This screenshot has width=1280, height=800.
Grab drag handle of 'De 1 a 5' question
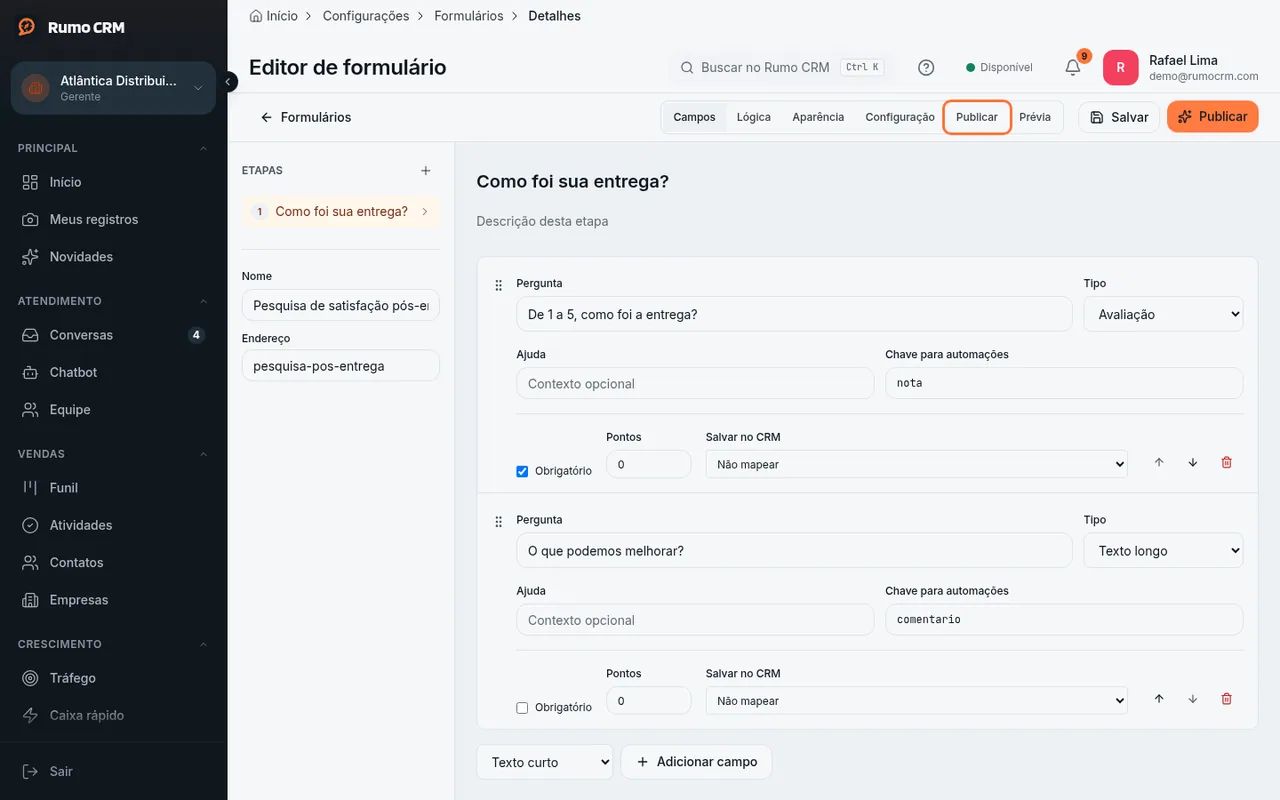[x=499, y=286]
